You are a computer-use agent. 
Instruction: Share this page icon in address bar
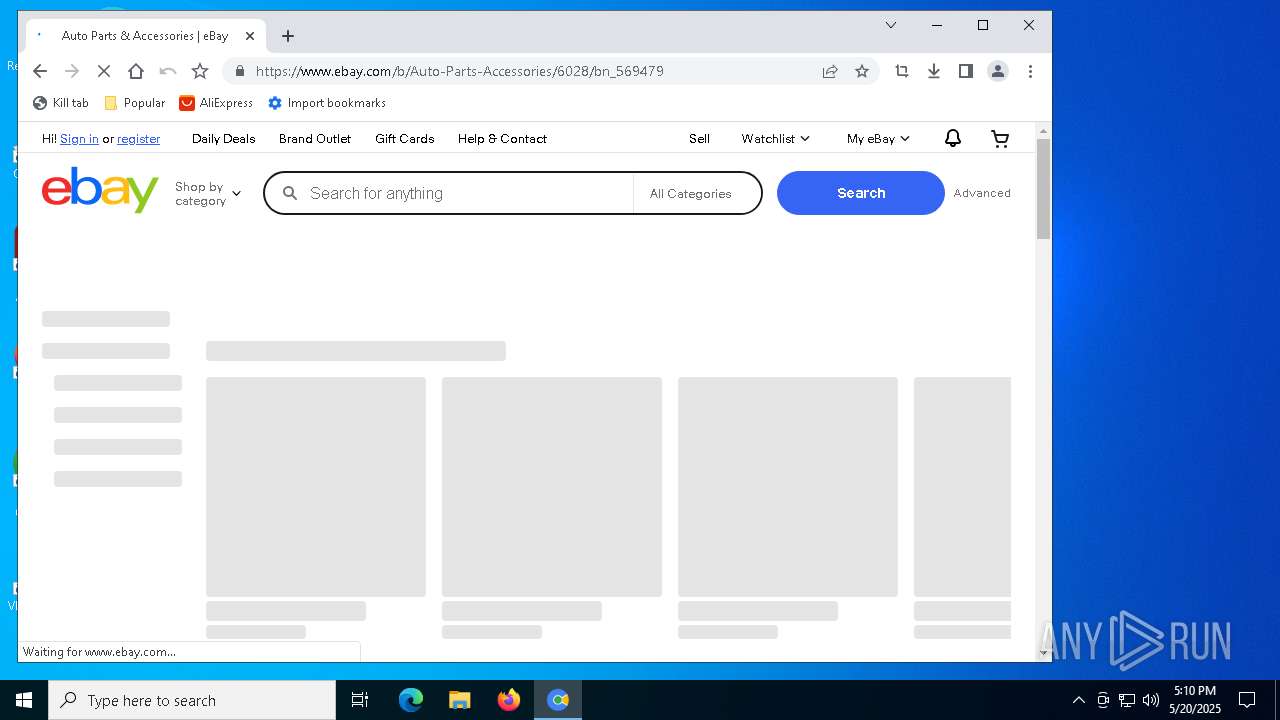[830, 71]
